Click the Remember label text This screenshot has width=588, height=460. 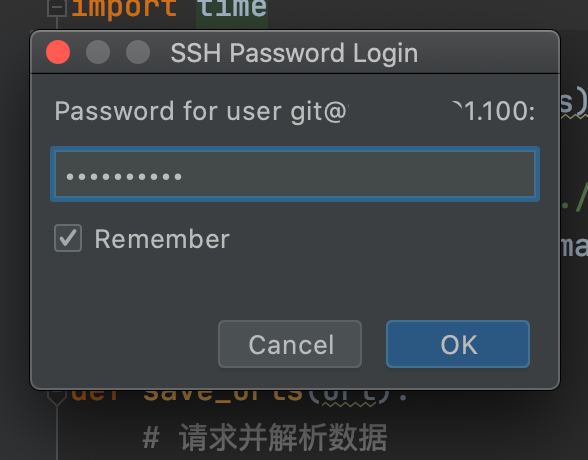(162, 239)
